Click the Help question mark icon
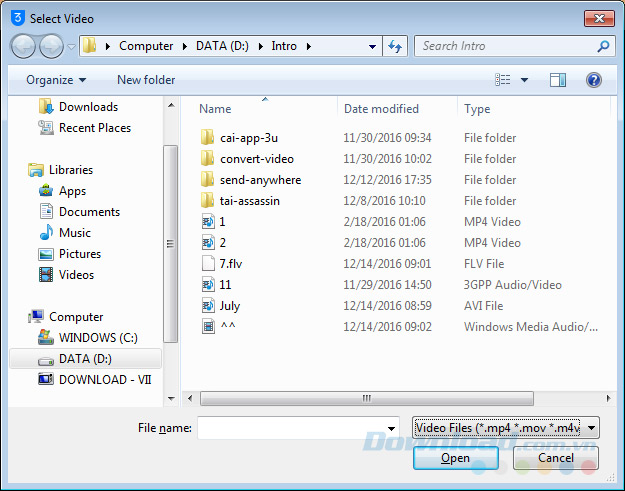This screenshot has height=491, width=625. pos(593,80)
